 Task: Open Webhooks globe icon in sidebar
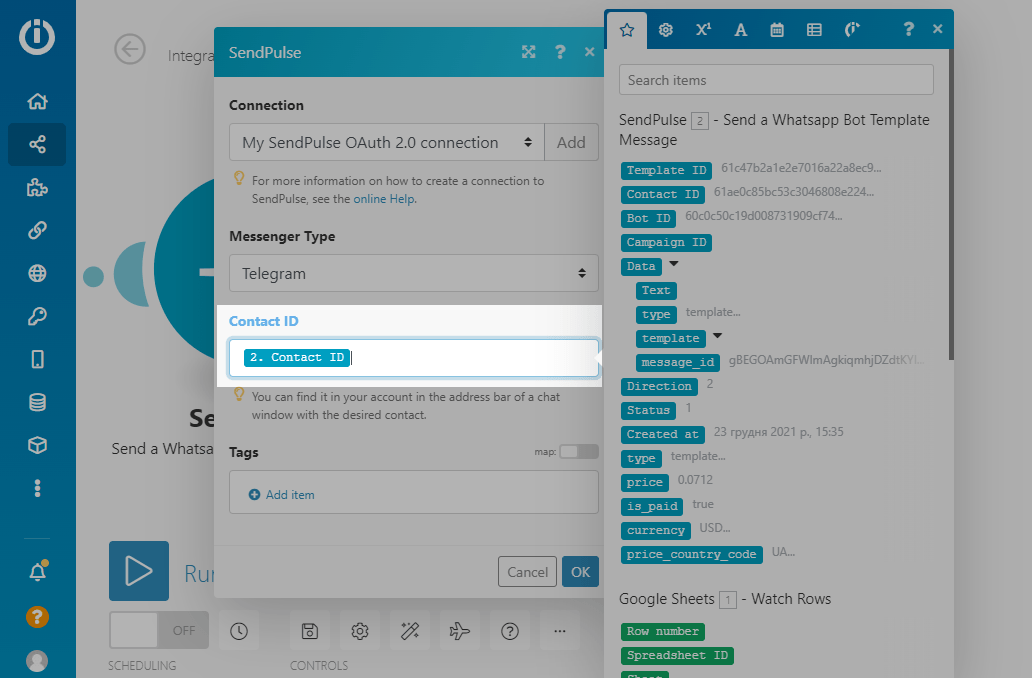pos(38,273)
